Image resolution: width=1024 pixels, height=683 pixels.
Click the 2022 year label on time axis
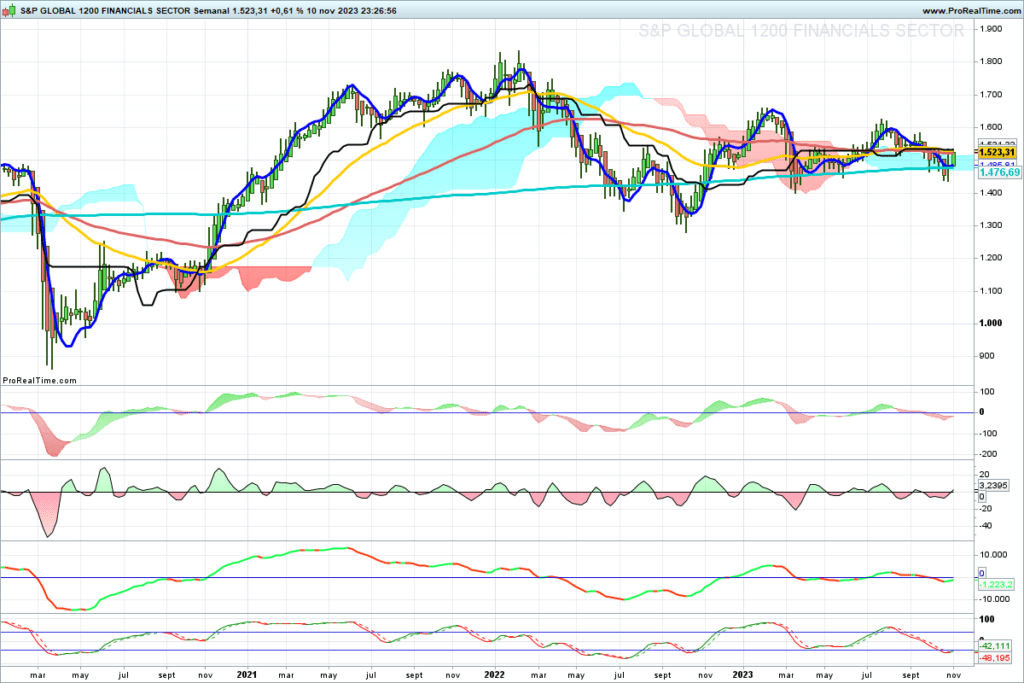tap(494, 675)
